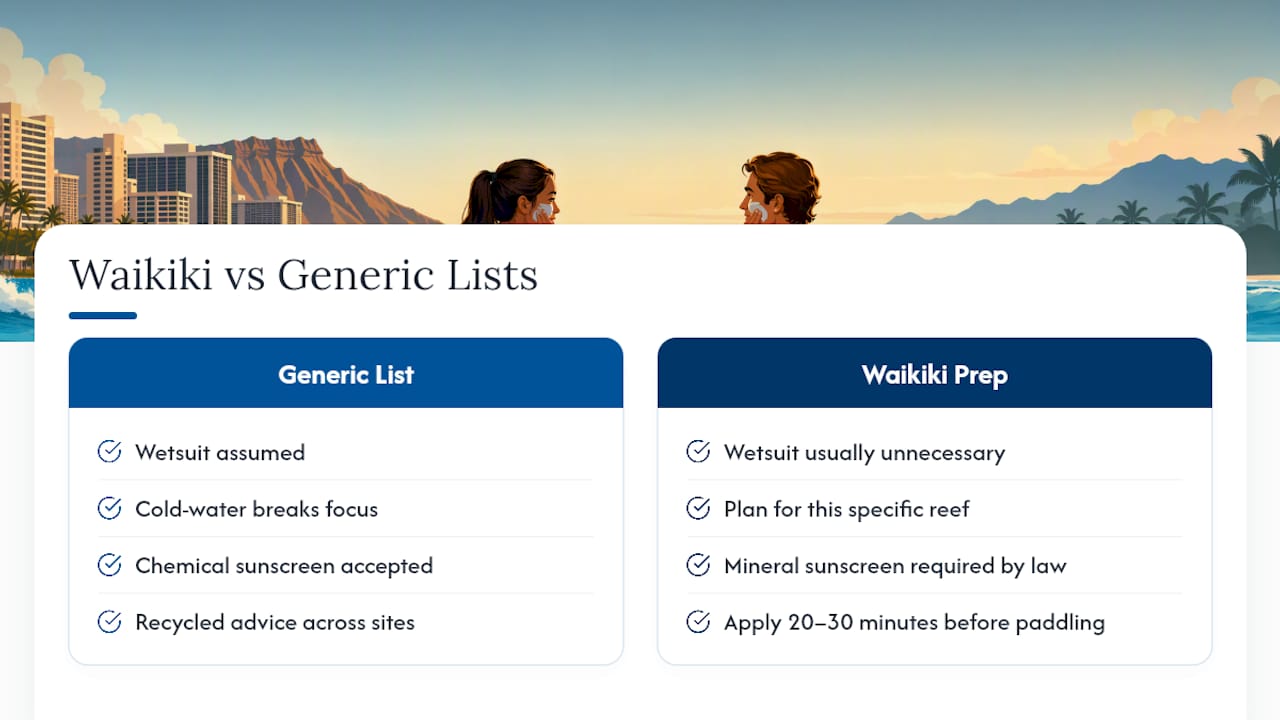Viewport: 1280px width, 720px height.
Task: Click the checkmark icon beside Chemical sunscreen accepted
Action: [109, 565]
